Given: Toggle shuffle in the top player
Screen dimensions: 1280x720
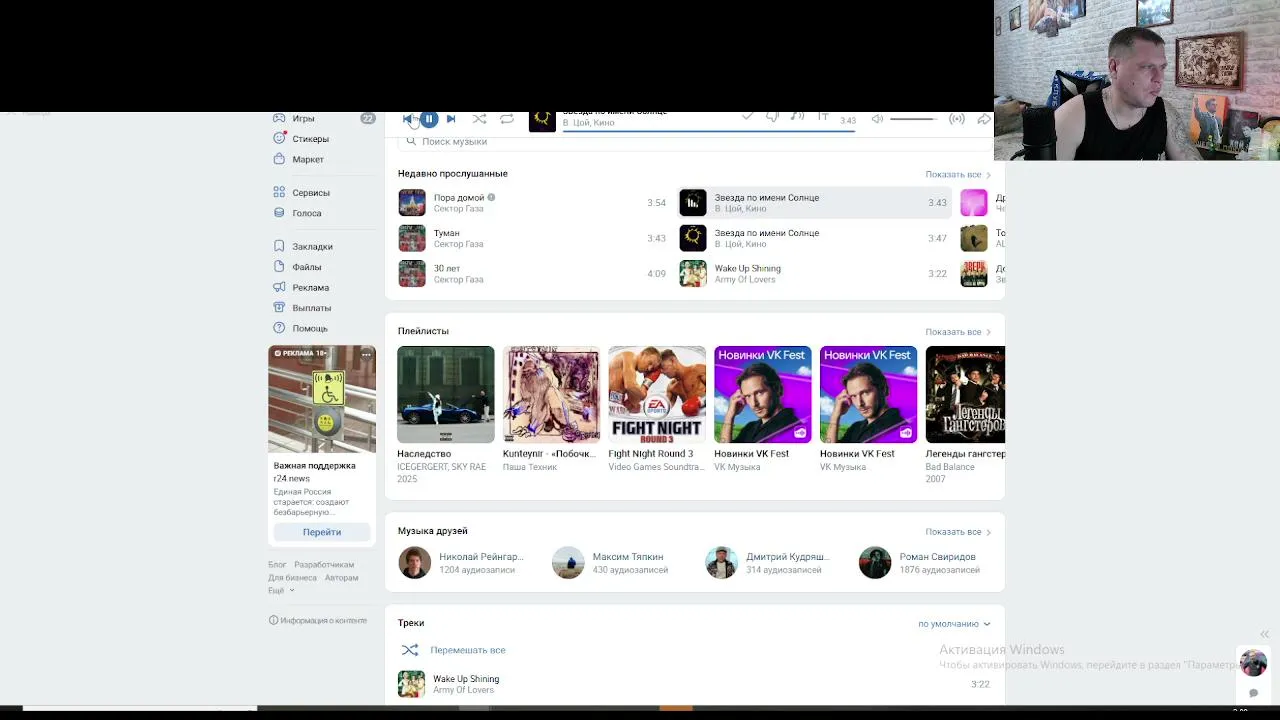Looking at the screenshot, I should tap(479, 119).
